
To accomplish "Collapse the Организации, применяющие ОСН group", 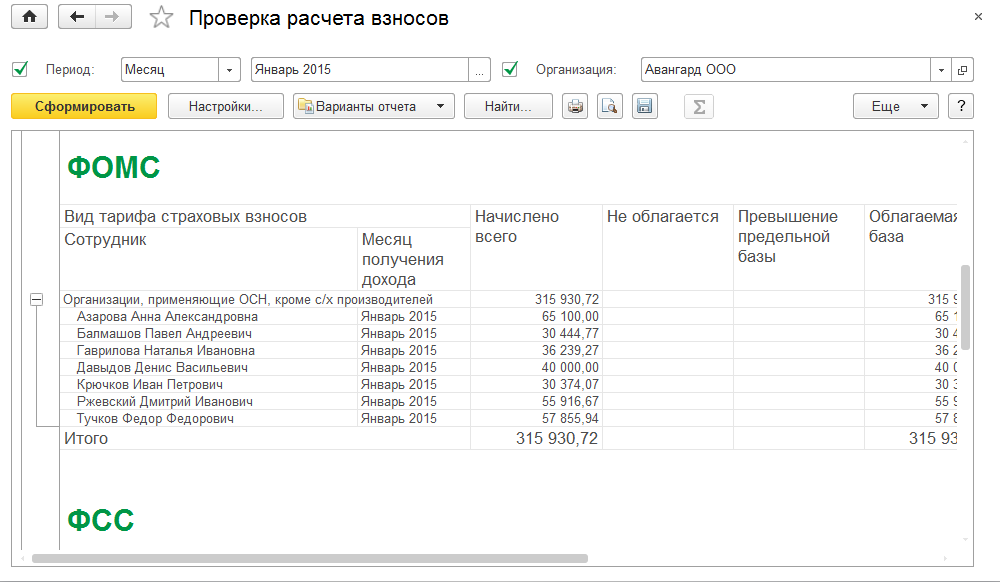I will point(37,299).
